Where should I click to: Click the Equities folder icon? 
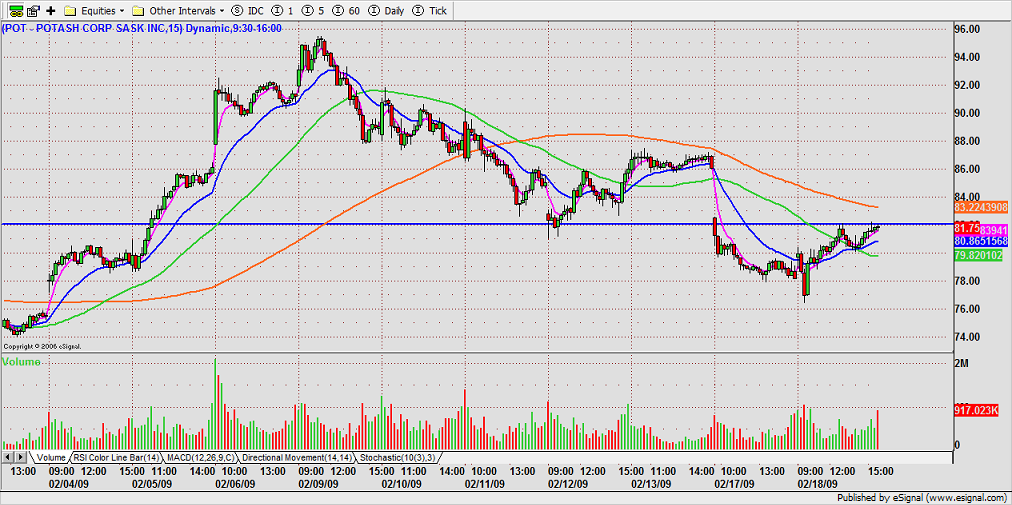(71, 10)
